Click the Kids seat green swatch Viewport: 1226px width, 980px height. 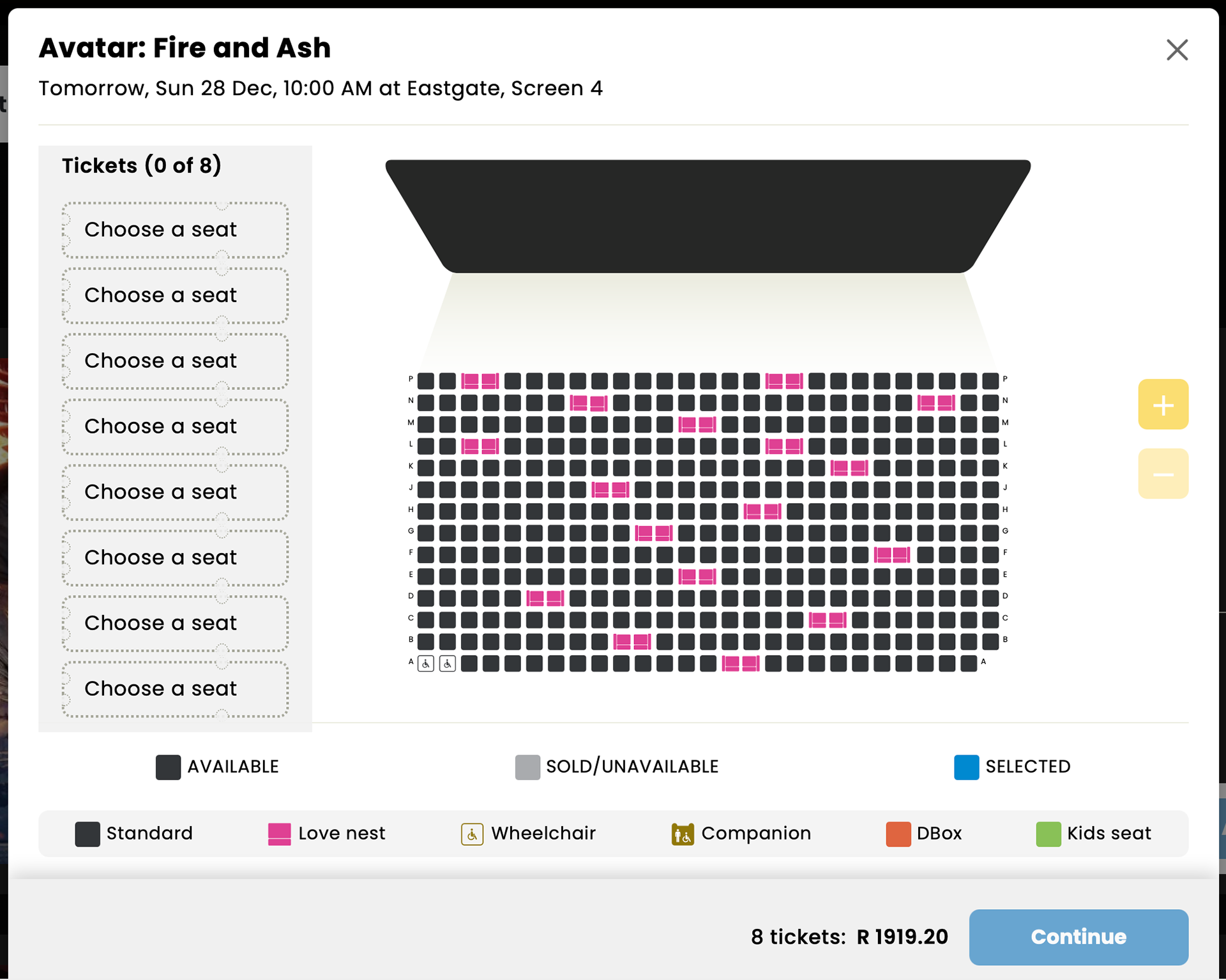(x=1047, y=834)
